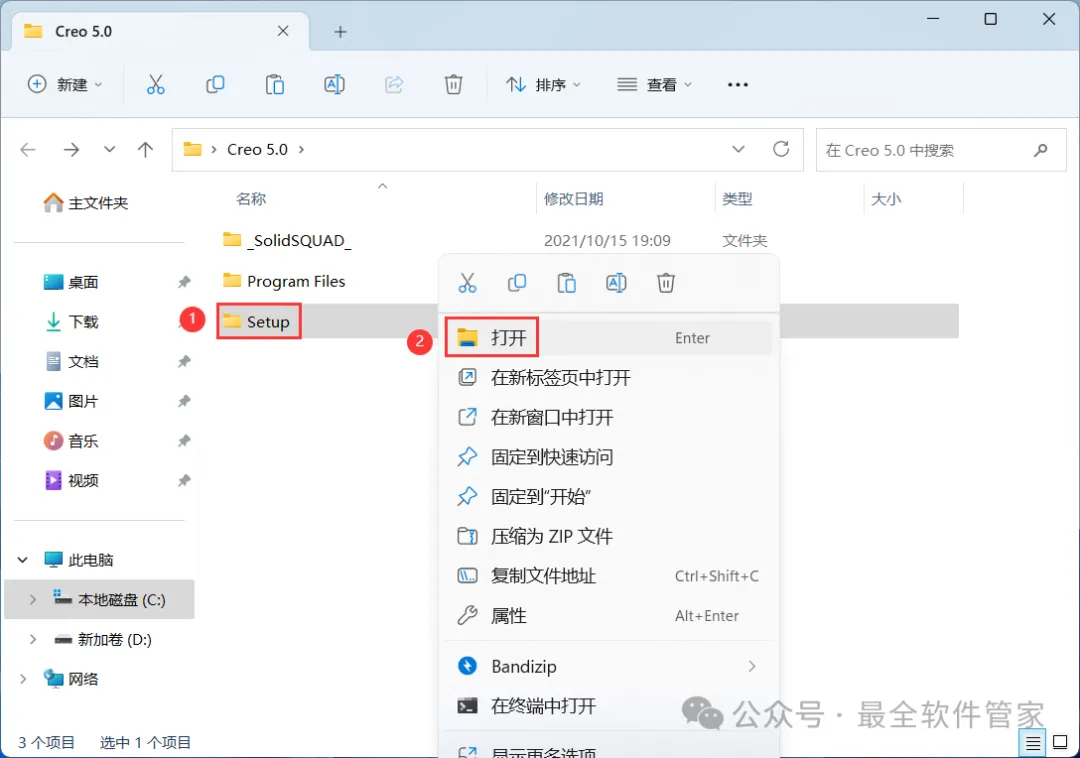
Task: Sort by 修改日期 column header
Action: pos(573,199)
